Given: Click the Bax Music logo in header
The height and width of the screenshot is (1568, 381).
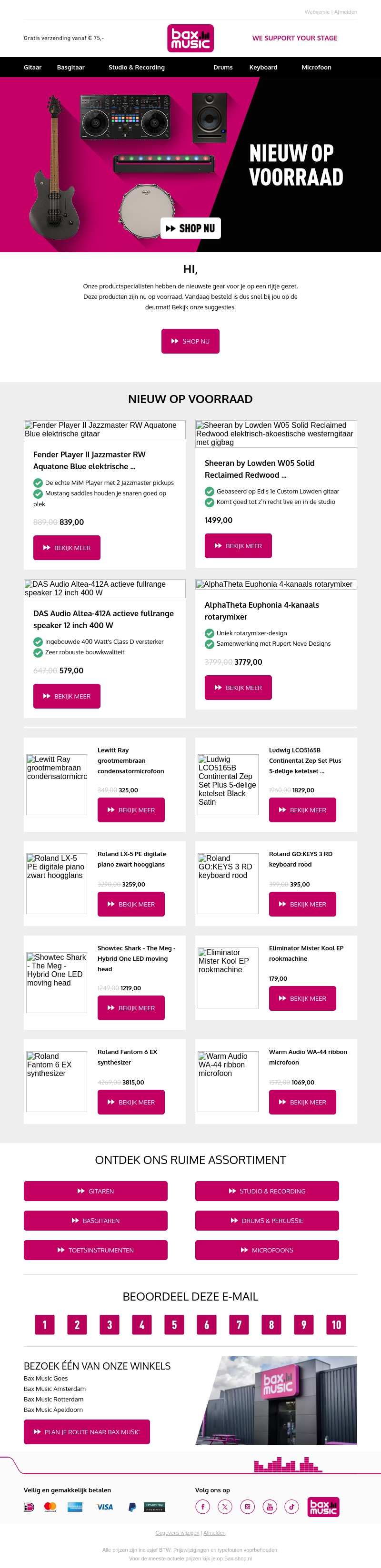Looking at the screenshot, I should tap(190, 39).
